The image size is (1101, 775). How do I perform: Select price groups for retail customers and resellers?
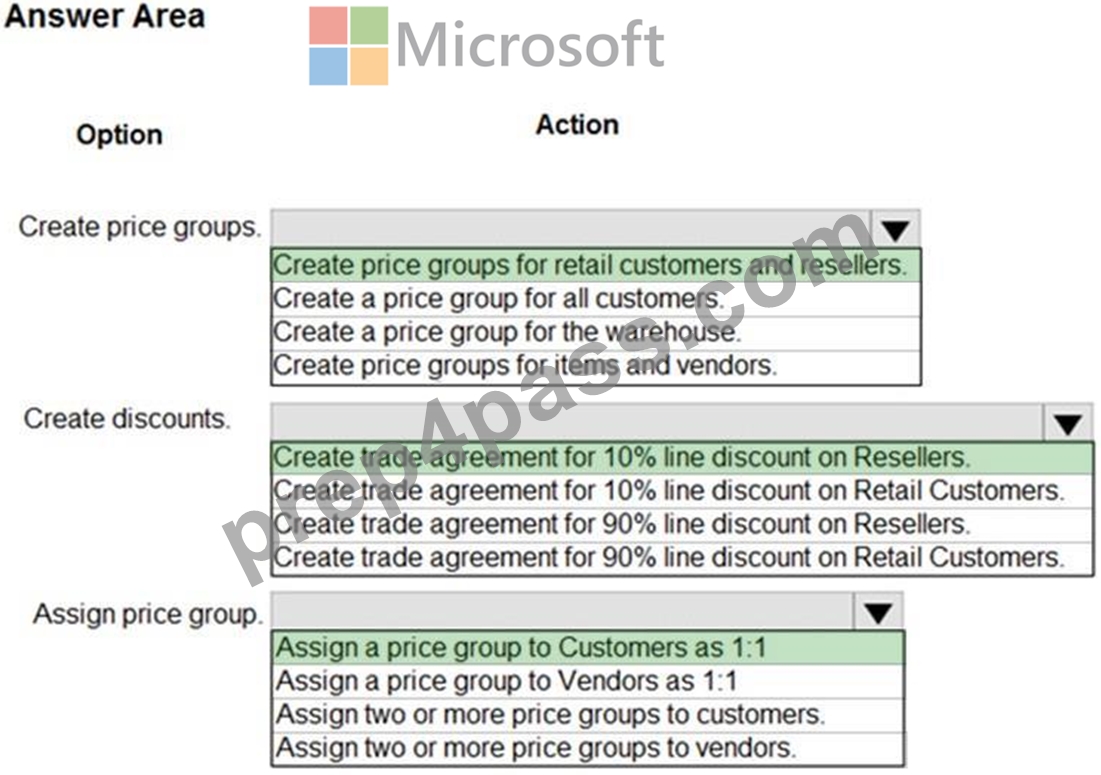coord(595,265)
